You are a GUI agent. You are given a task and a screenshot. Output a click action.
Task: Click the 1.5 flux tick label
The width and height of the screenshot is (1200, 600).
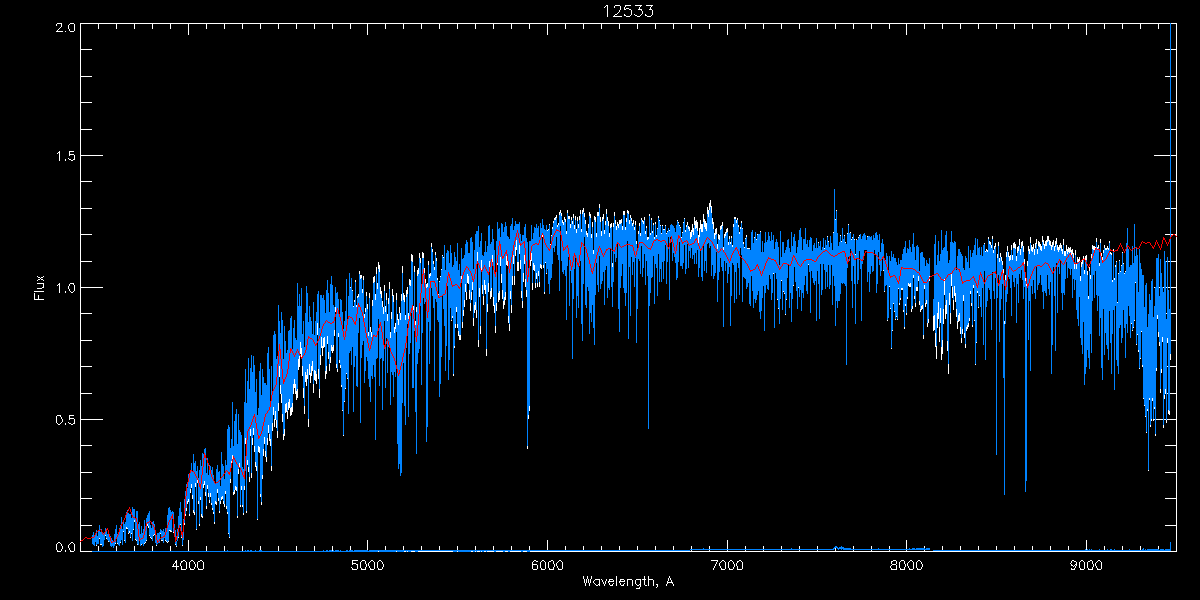(x=66, y=157)
